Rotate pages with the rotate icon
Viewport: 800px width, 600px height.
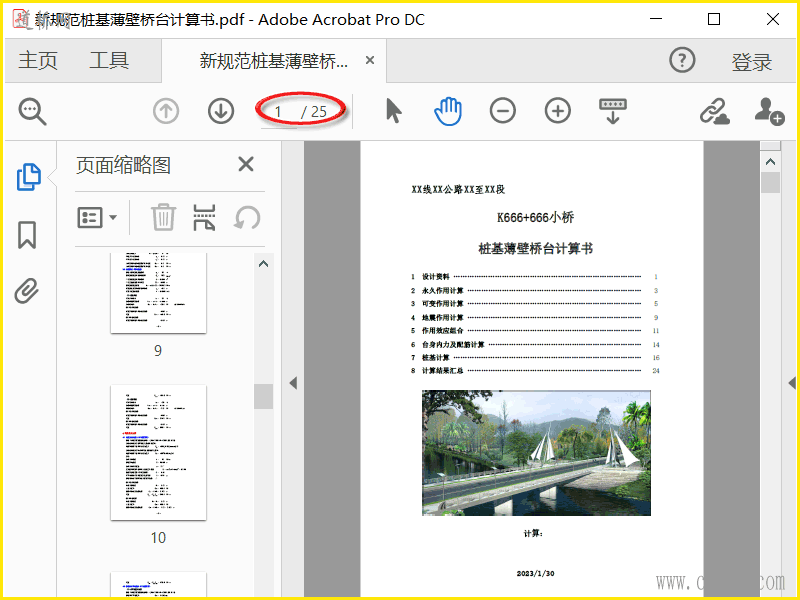[247, 218]
